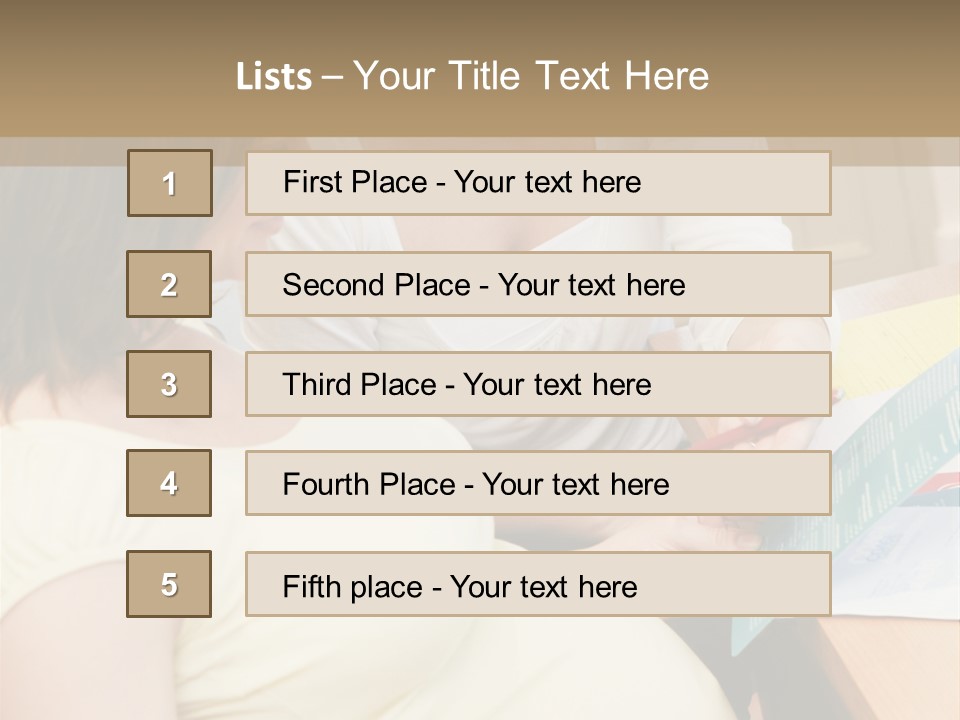Select the number 4 box
This screenshot has height=720, width=960.
point(169,483)
